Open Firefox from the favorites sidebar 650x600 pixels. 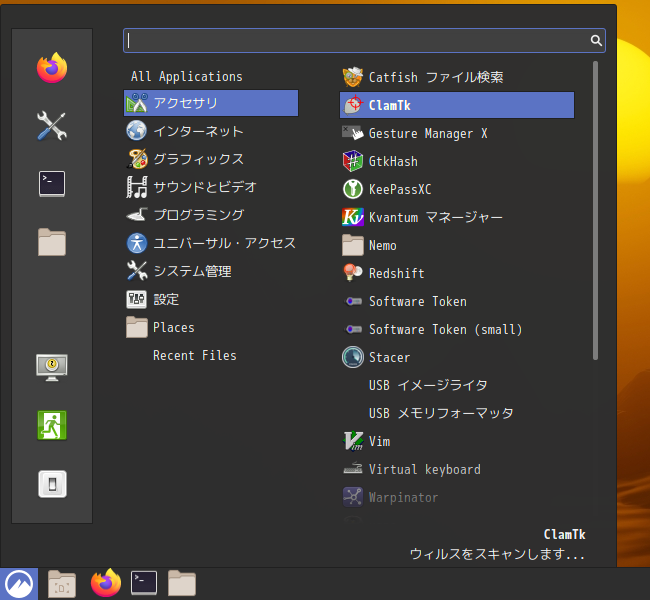pyautogui.click(x=52, y=68)
